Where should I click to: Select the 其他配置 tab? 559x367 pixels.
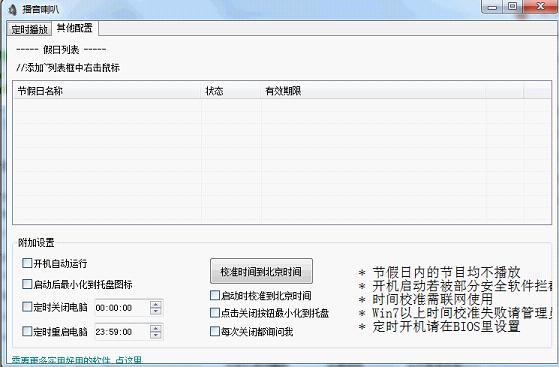[x=75, y=28]
